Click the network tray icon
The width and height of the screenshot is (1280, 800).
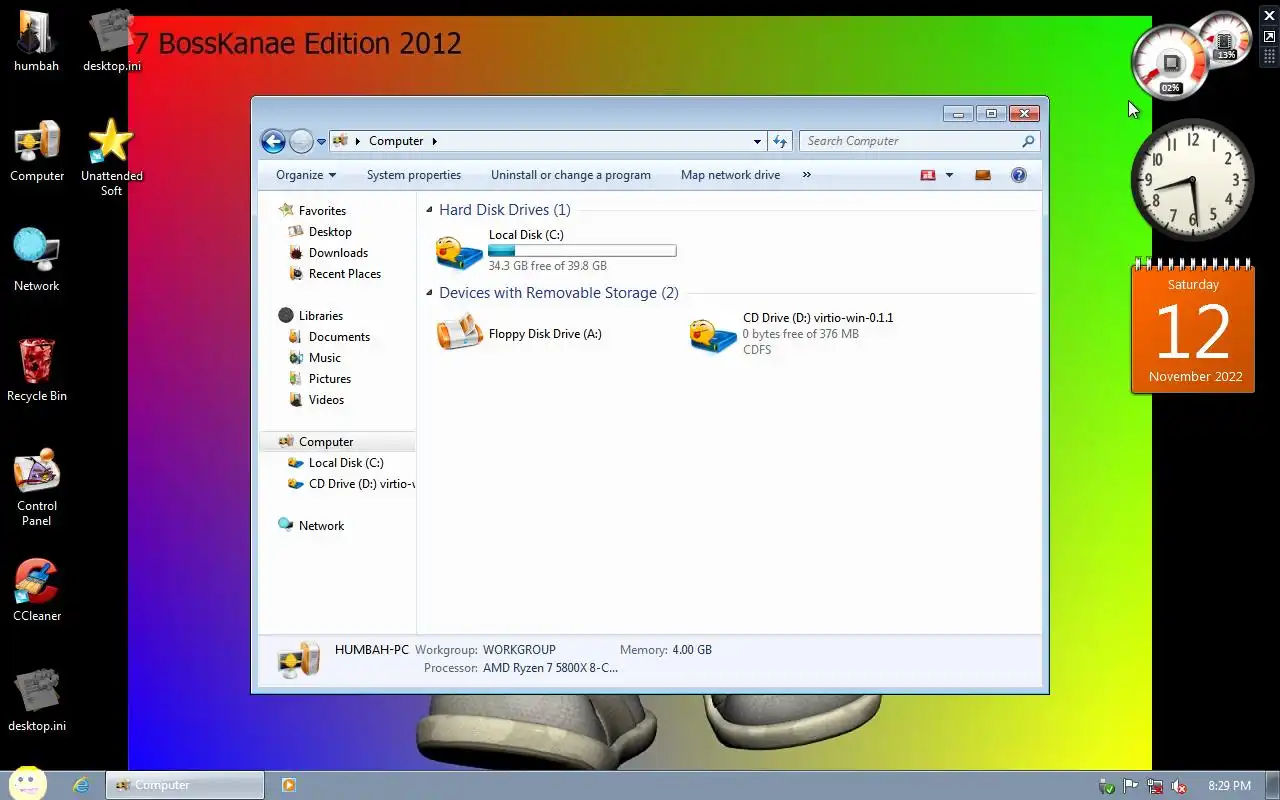pyautogui.click(x=1155, y=786)
